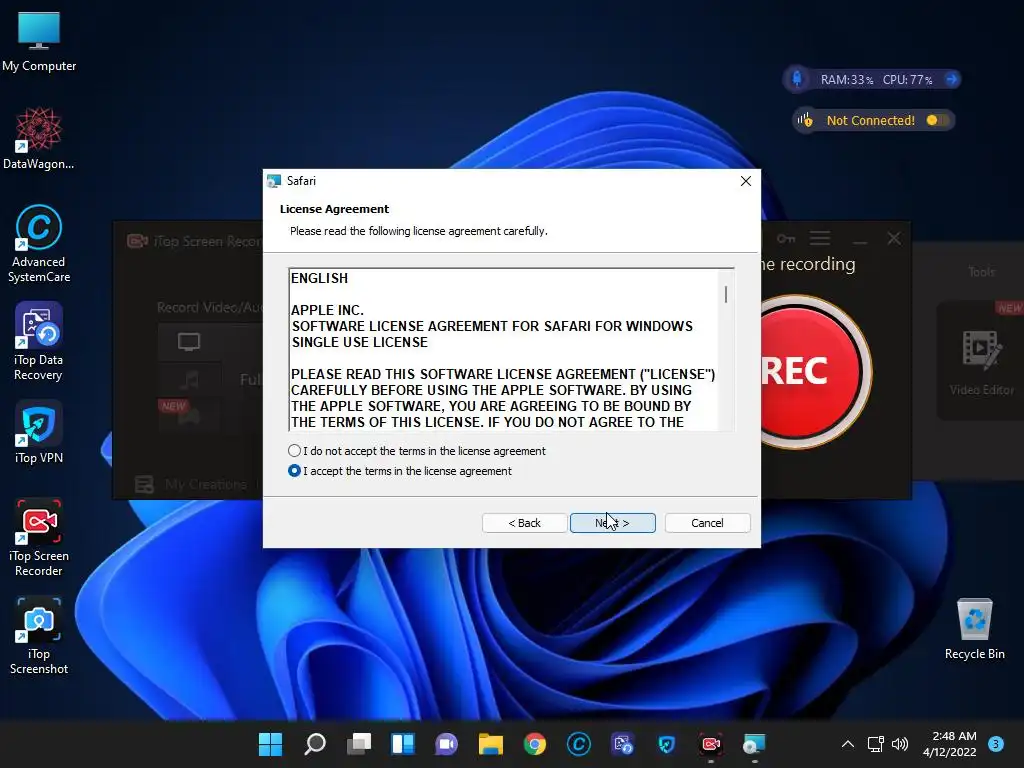Viewport: 1024px width, 768px height.
Task: Open the Video Editor tool in iTop Recorder
Action: coord(981,361)
